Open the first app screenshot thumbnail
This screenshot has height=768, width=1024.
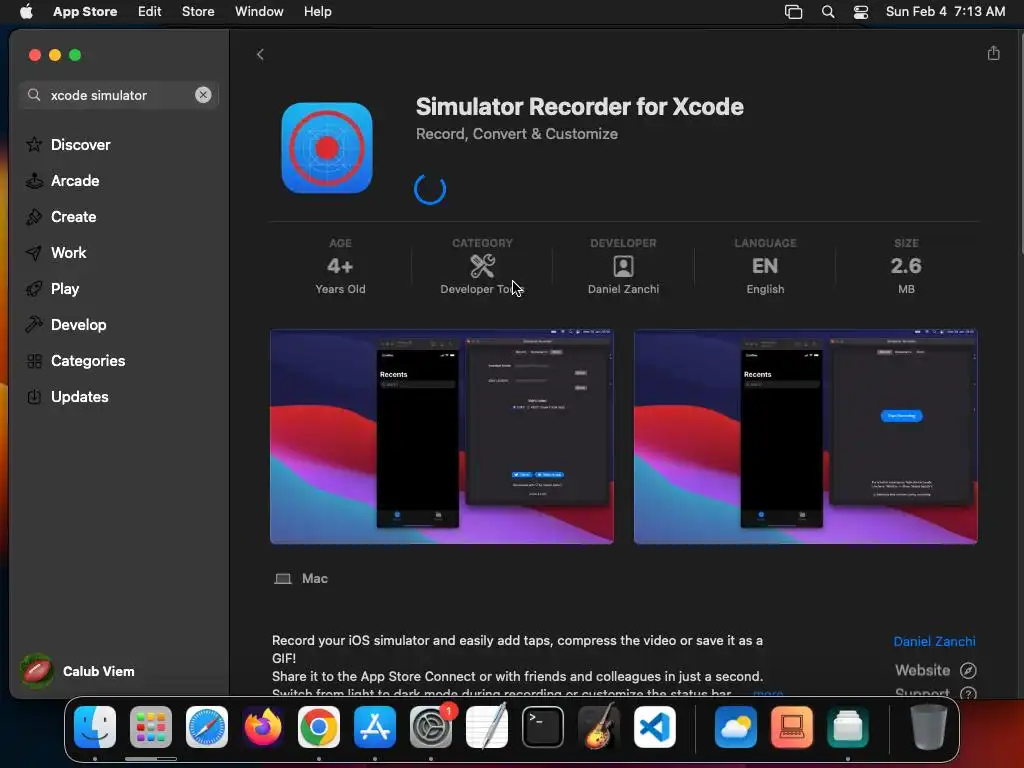click(x=441, y=436)
